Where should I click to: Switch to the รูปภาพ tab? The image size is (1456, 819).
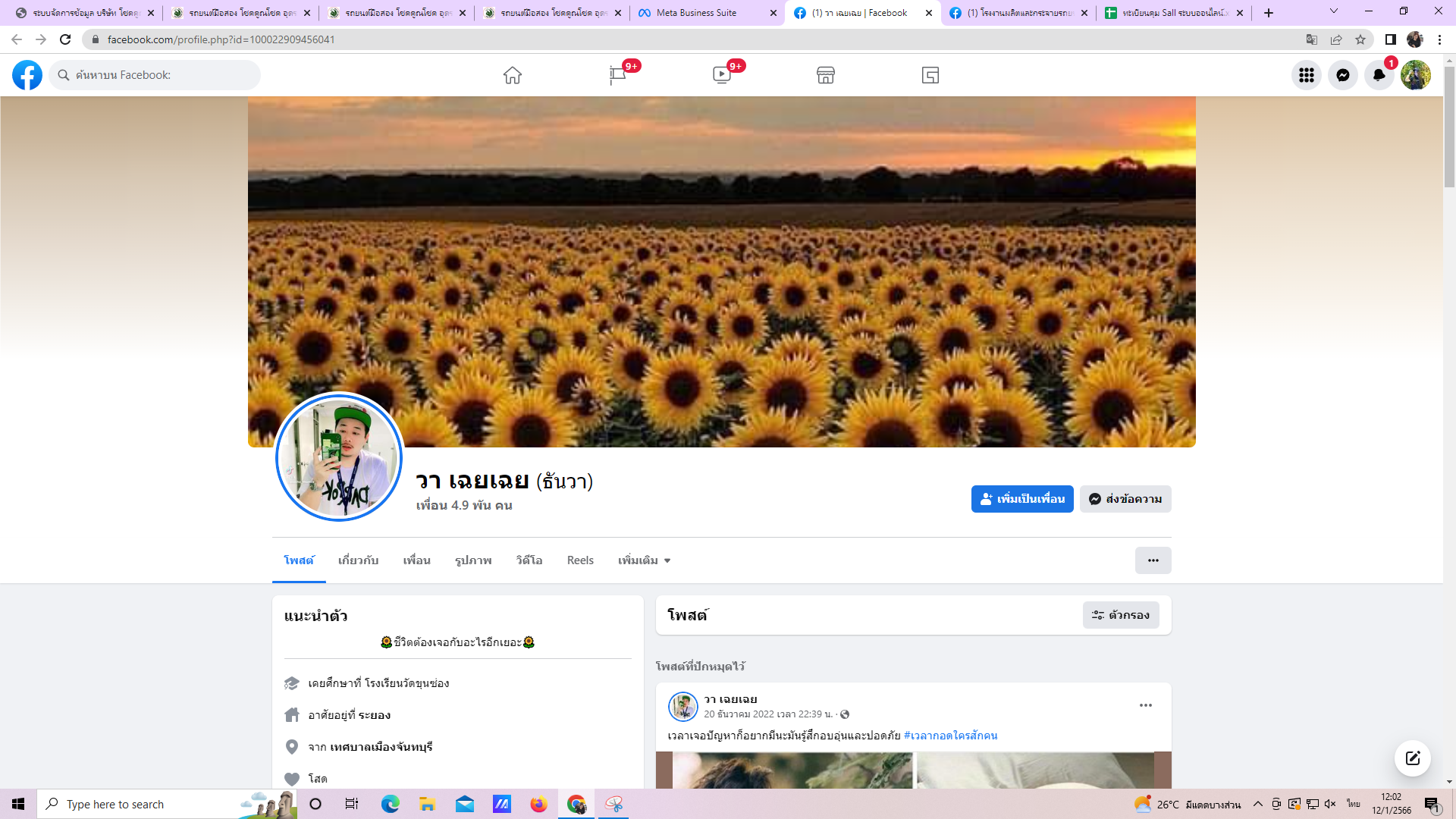[x=473, y=560]
